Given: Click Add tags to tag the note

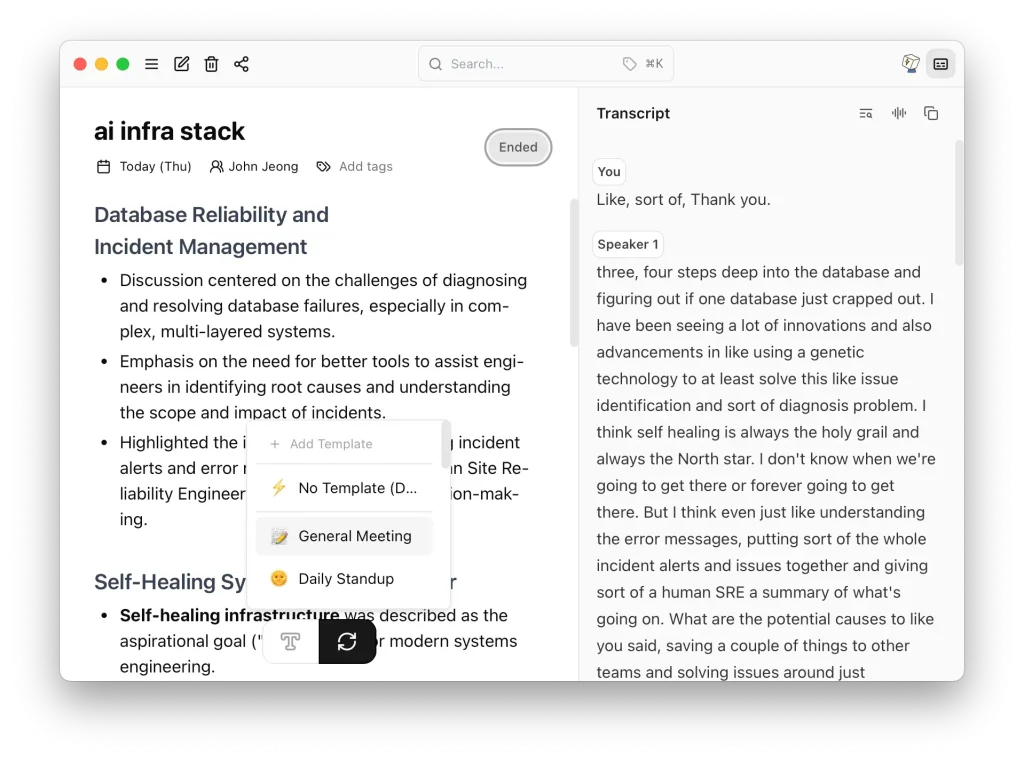Looking at the screenshot, I should [x=365, y=166].
